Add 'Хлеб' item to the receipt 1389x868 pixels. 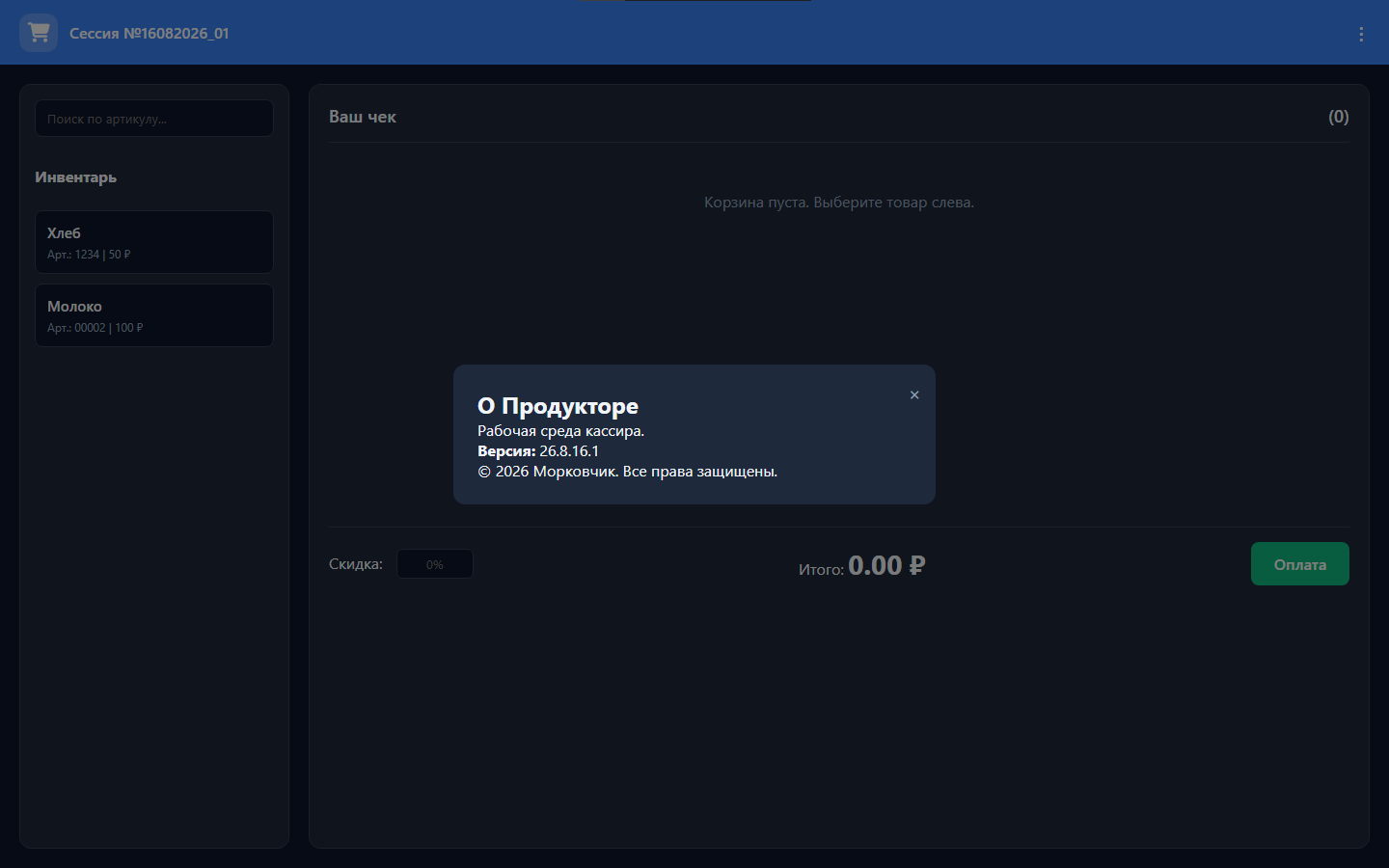pos(154,242)
